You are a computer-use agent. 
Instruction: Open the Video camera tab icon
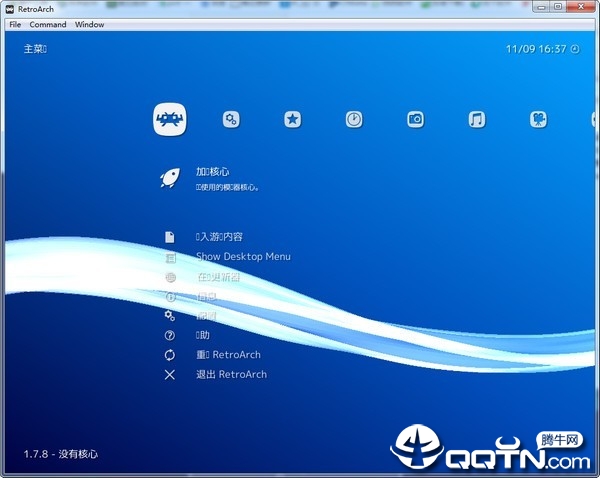click(x=538, y=119)
